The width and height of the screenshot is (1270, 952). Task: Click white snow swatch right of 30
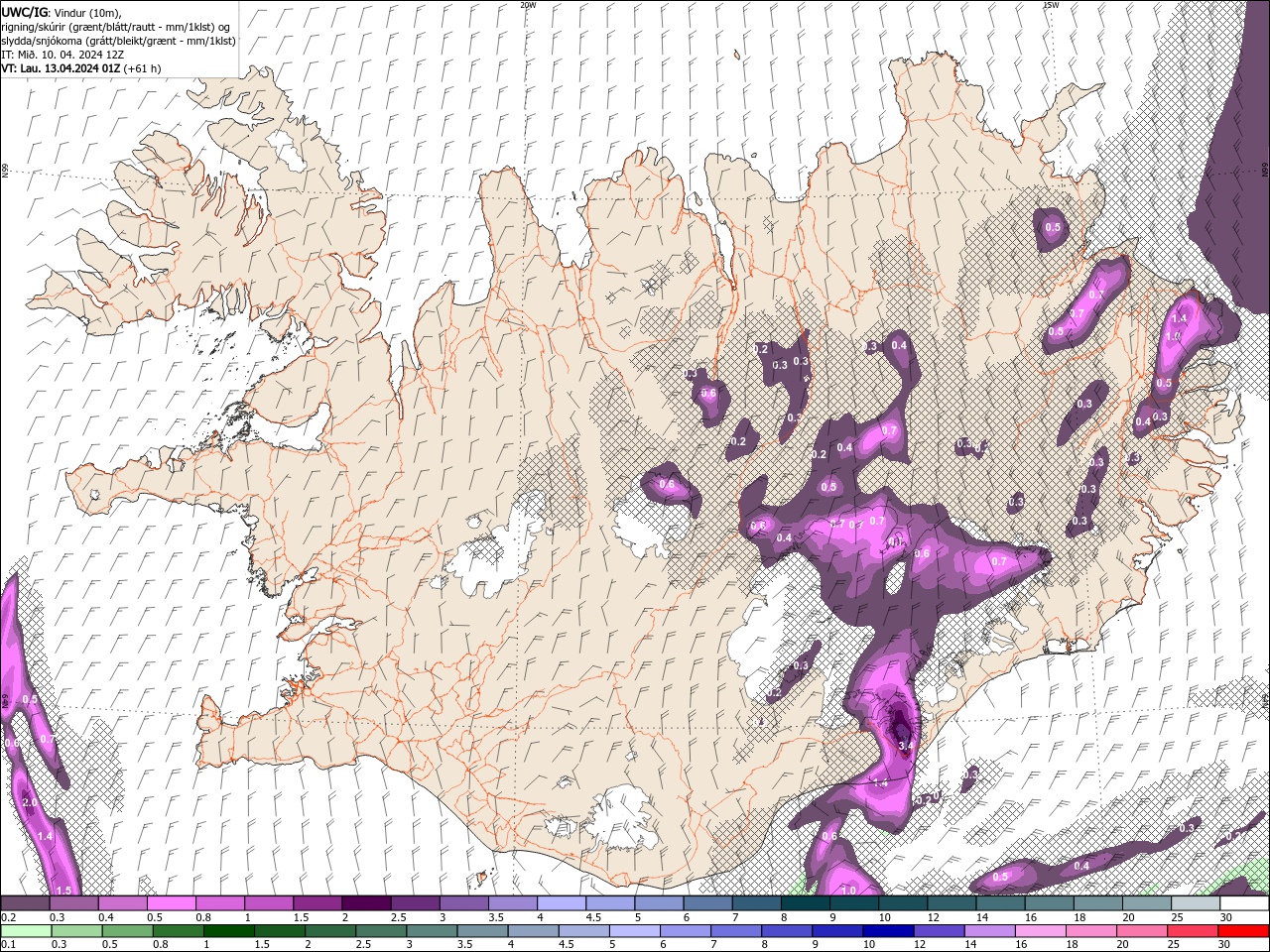[1244, 903]
